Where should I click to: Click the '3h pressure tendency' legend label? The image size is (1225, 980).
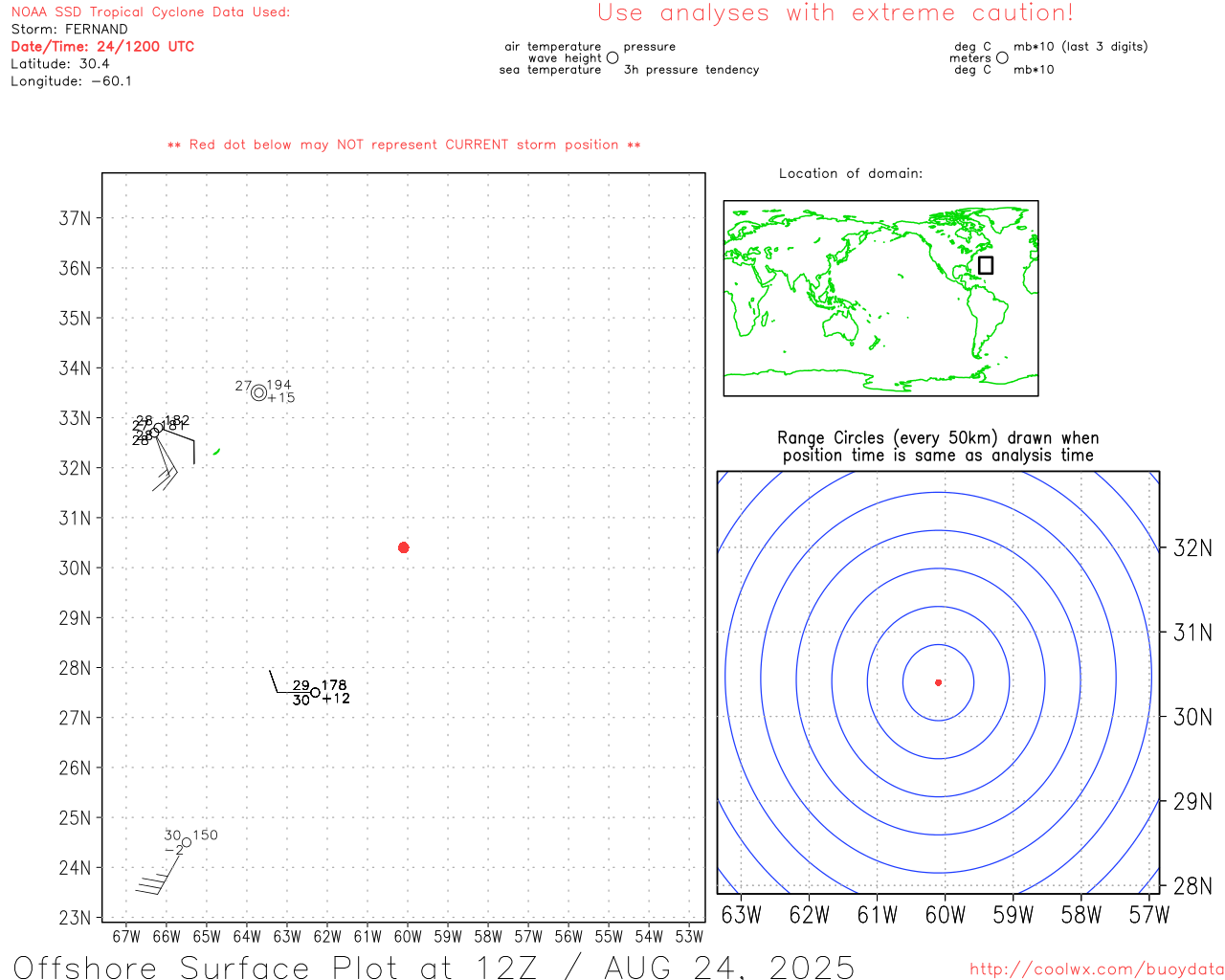(x=691, y=70)
